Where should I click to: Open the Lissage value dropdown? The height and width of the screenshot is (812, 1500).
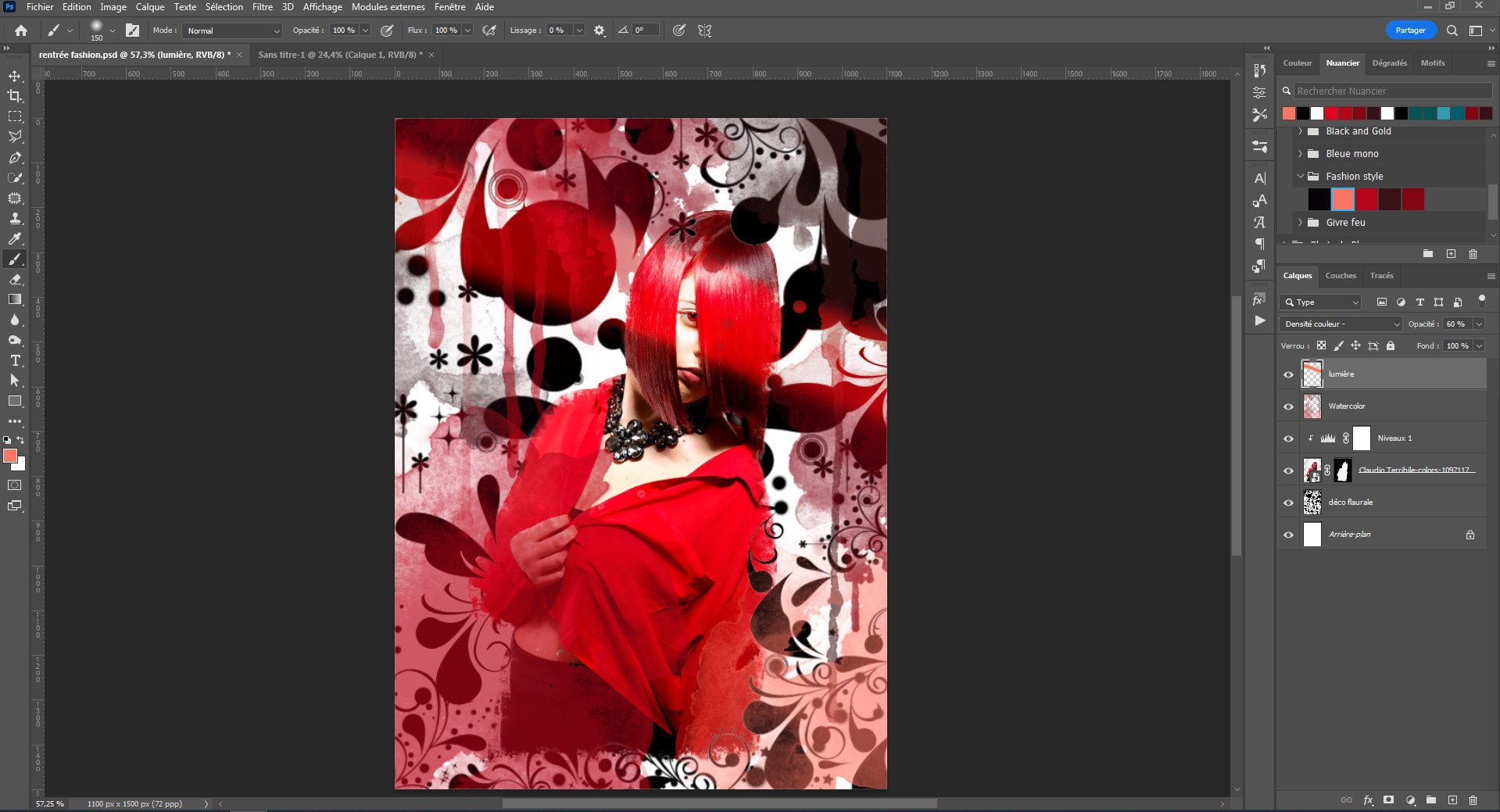(x=579, y=30)
